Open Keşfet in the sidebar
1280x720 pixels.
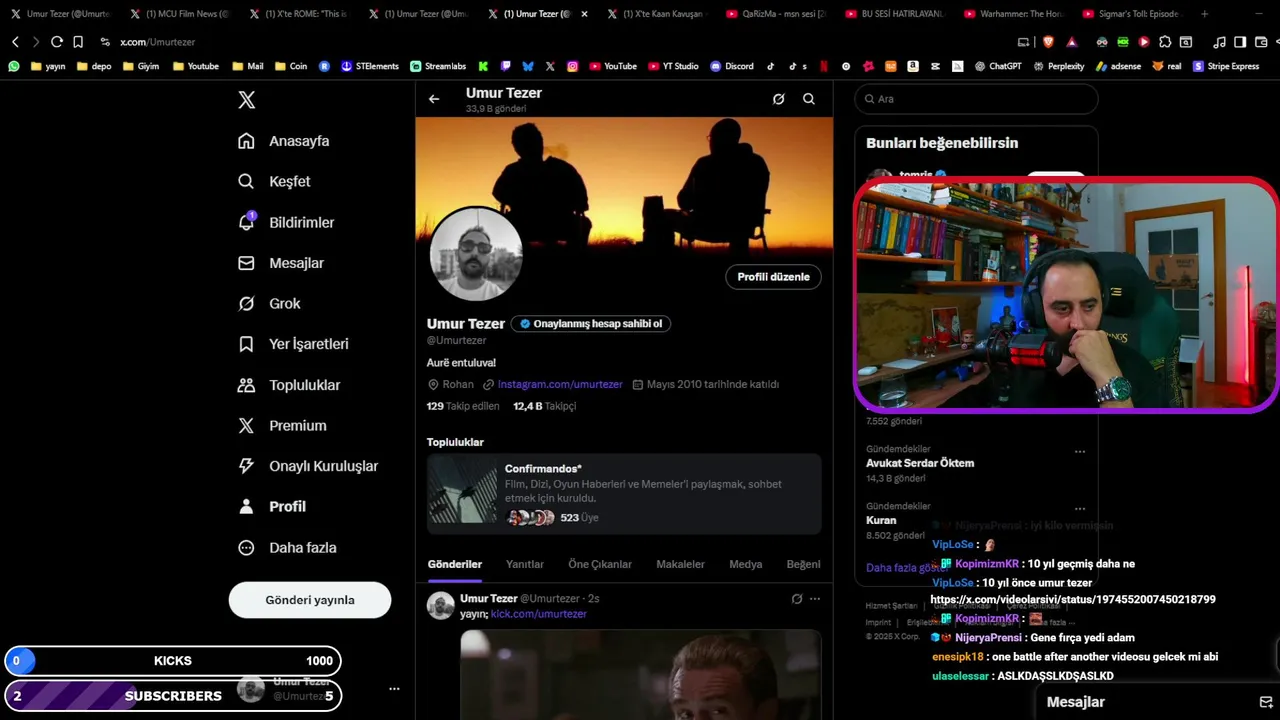tap(275, 182)
